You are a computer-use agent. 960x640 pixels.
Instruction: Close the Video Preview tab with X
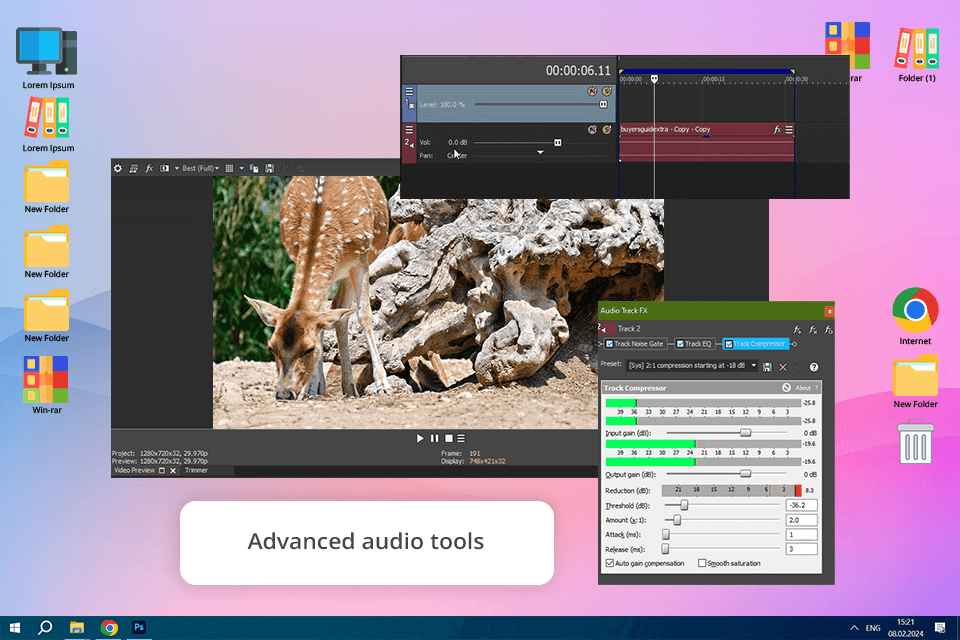(x=173, y=471)
